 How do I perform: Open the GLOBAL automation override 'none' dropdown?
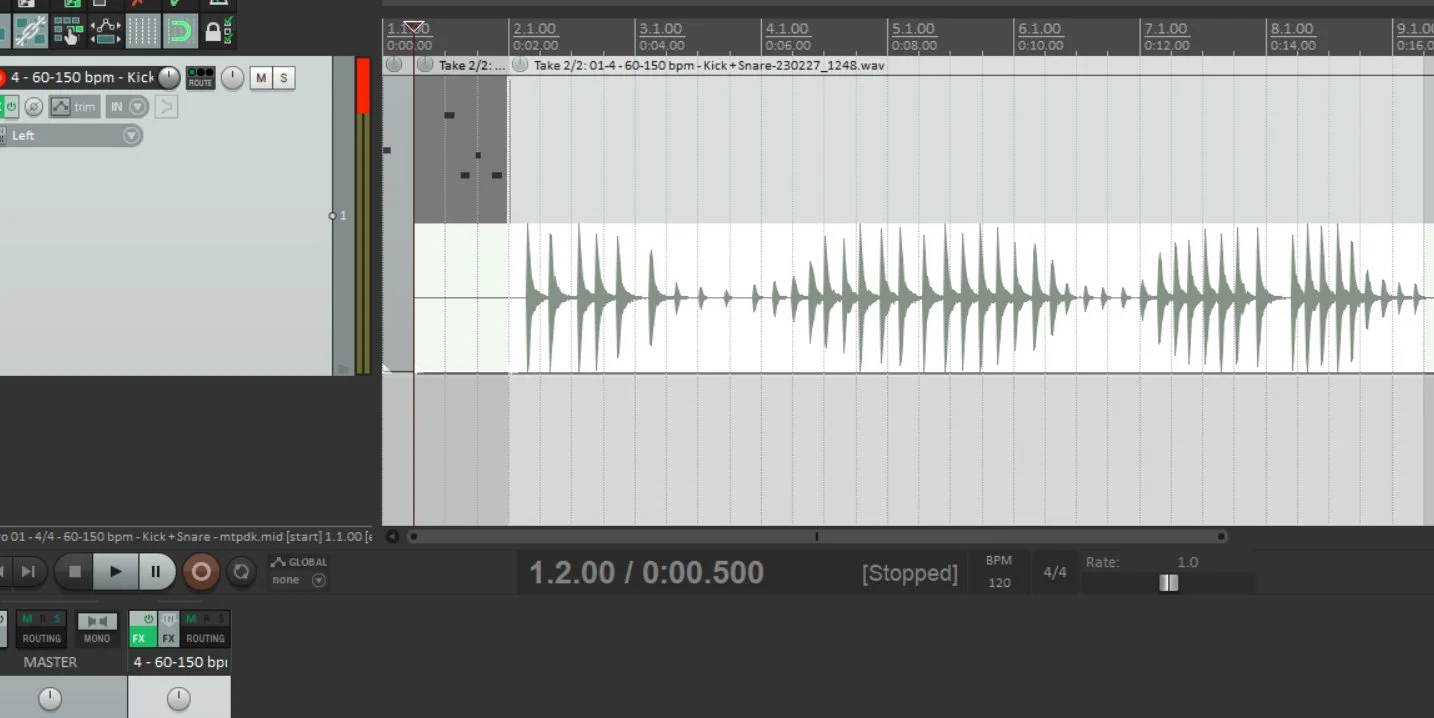[x=299, y=580]
